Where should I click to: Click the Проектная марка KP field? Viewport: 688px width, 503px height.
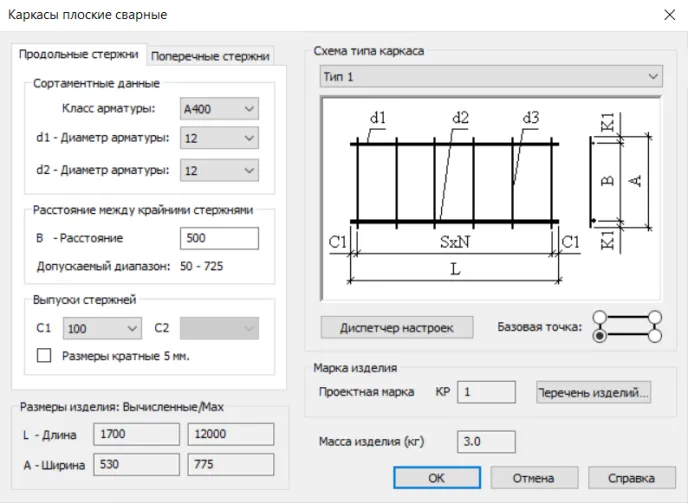486,392
